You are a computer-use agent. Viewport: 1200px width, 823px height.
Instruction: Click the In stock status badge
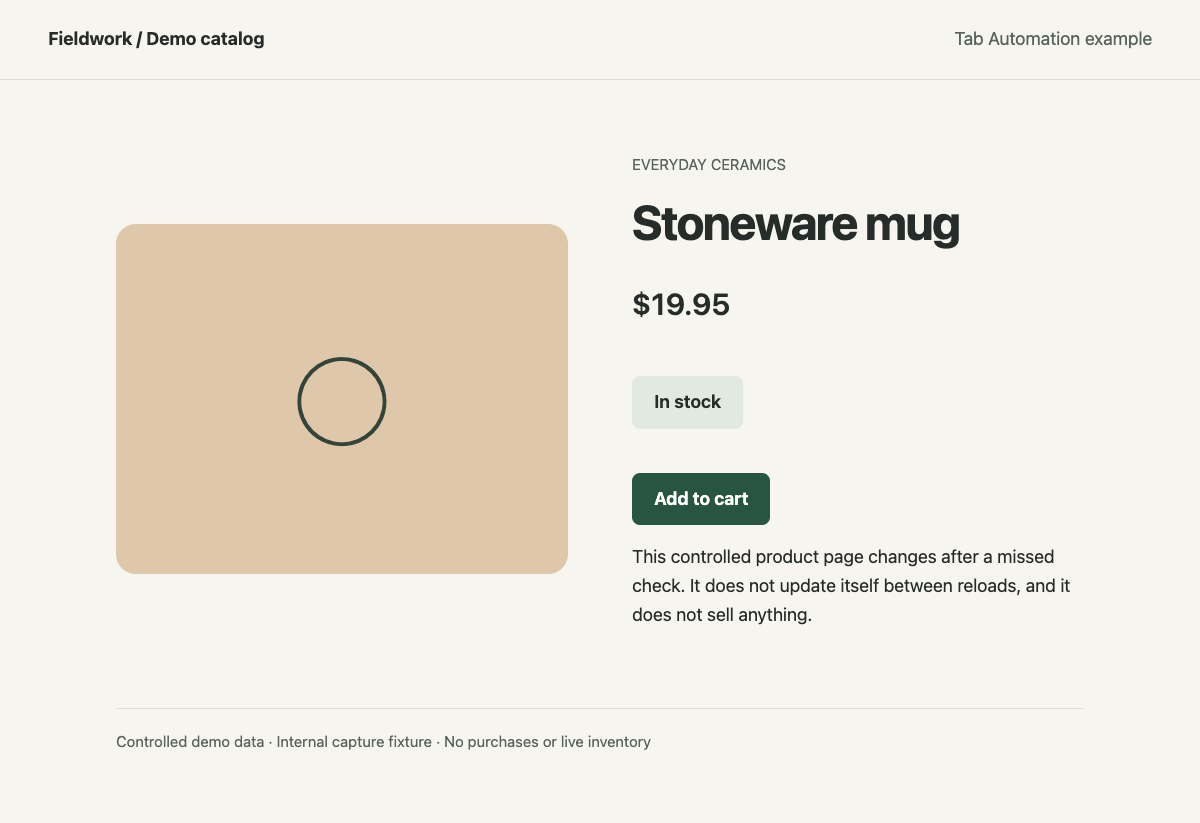(x=687, y=402)
